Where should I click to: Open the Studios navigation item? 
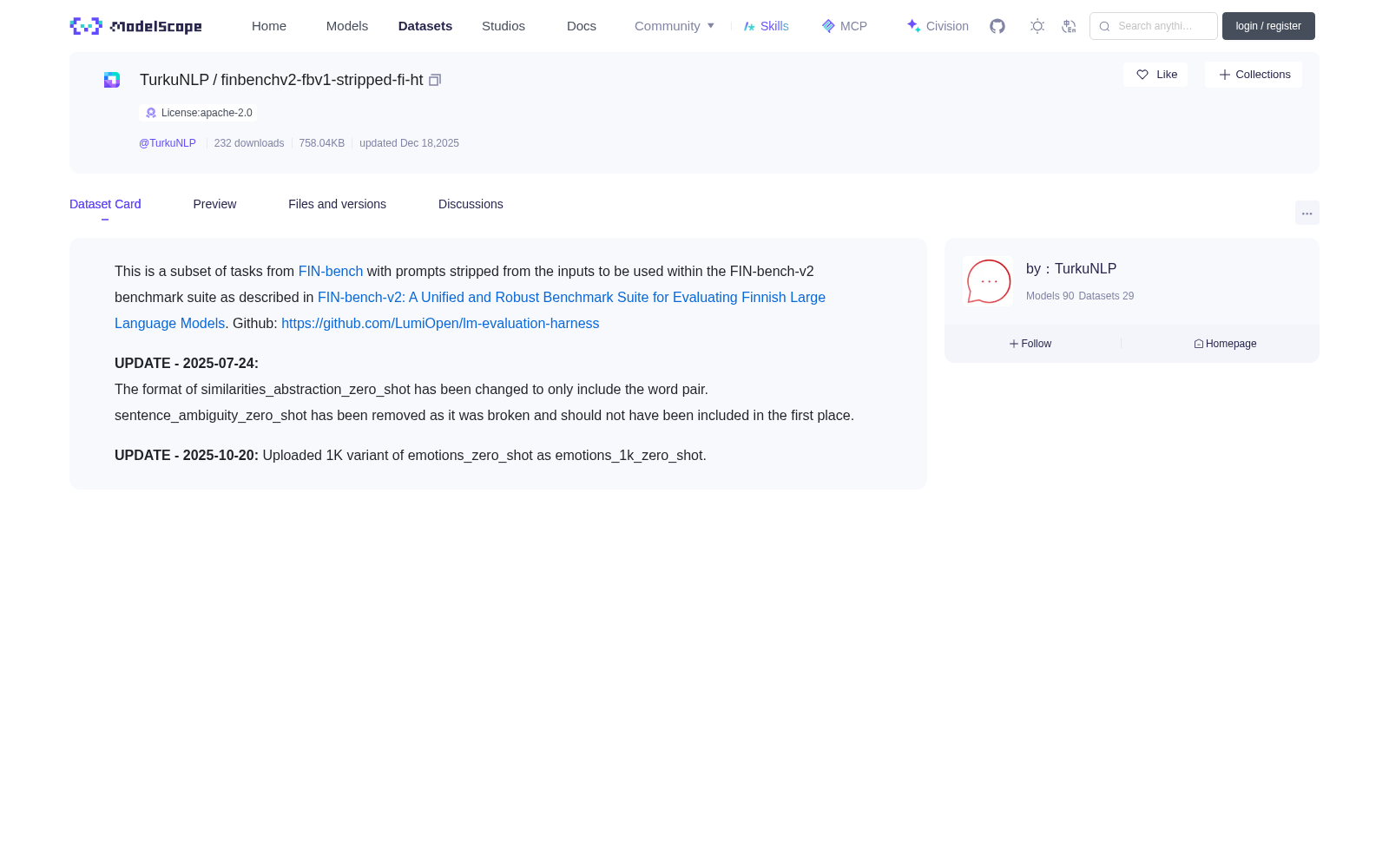tap(504, 26)
